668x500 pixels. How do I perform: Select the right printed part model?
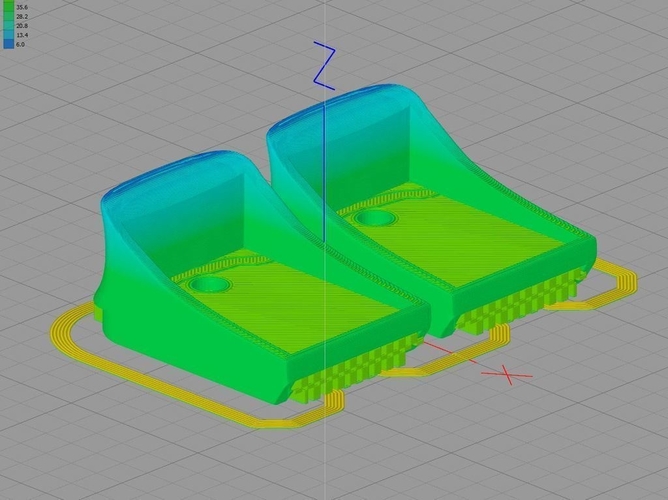pyautogui.click(x=430, y=213)
